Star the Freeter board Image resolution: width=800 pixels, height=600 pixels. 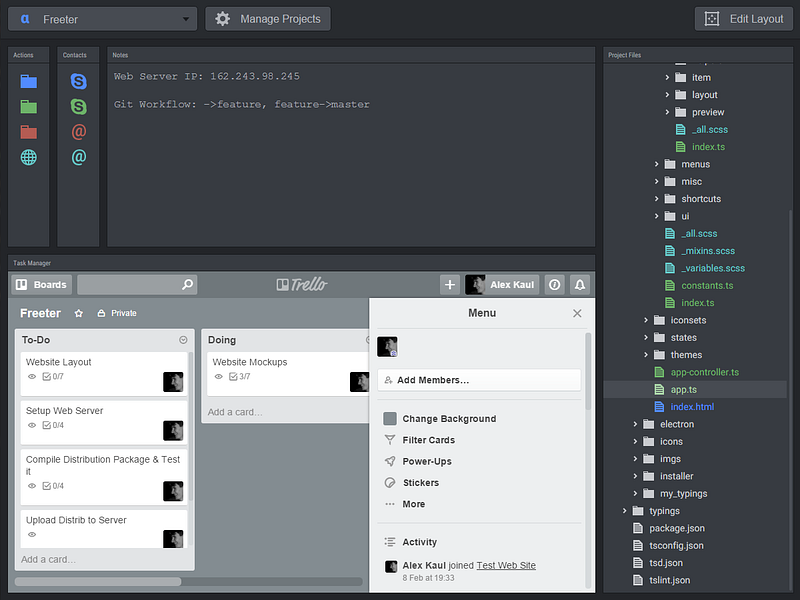tap(79, 313)
